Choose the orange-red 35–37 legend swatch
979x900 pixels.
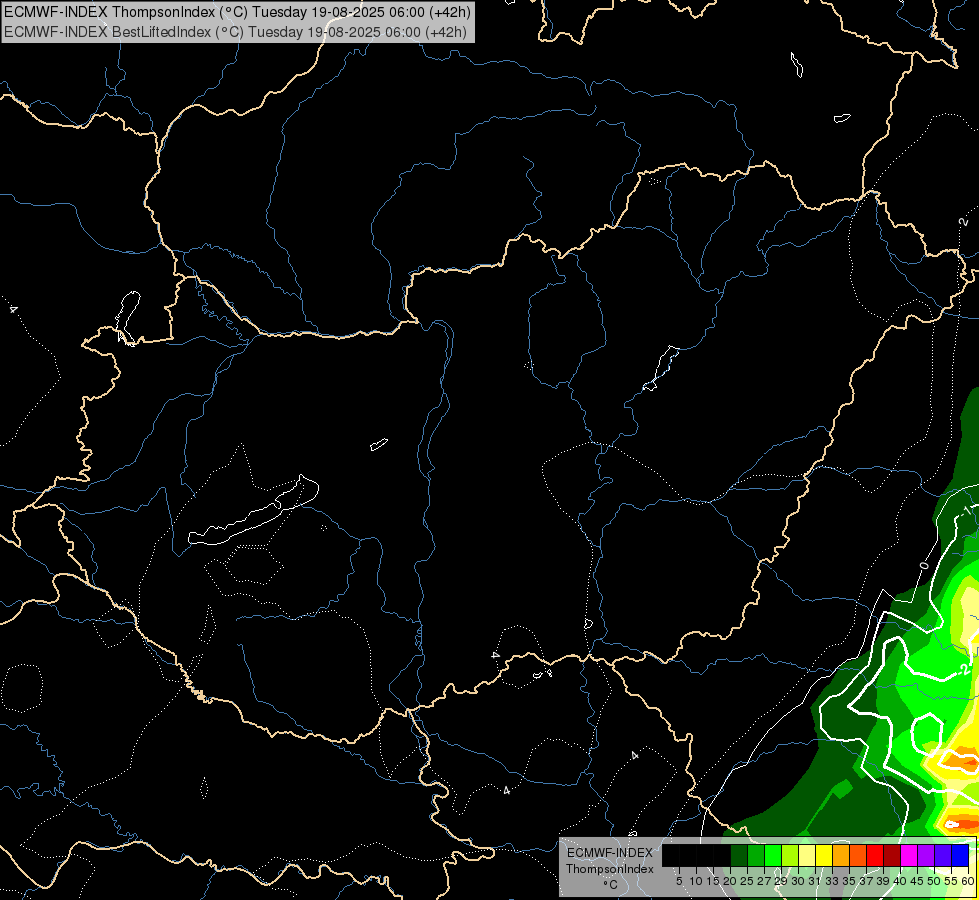click(858, 855)
